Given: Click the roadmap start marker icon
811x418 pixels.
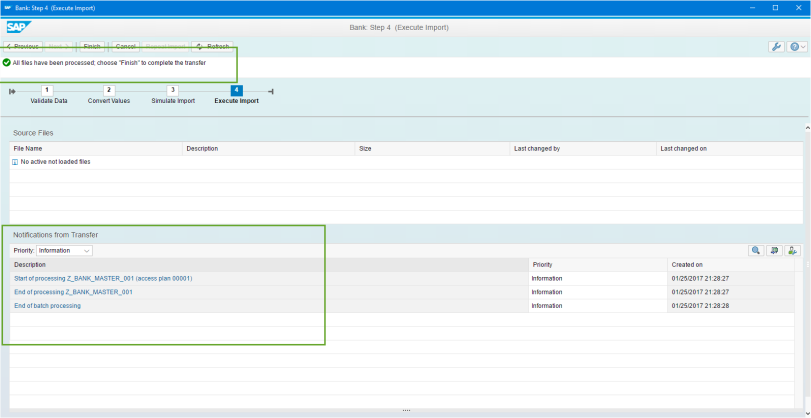Looking at the screenshot, I should click(x=12, y=92).
